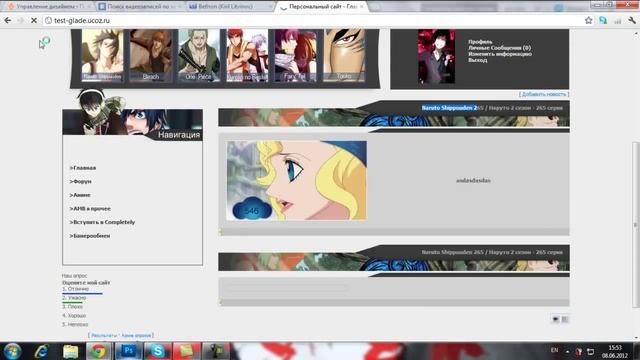Open the sticky notes taskbar icon
Screen dimensions: 640x360
pos(187,351)
